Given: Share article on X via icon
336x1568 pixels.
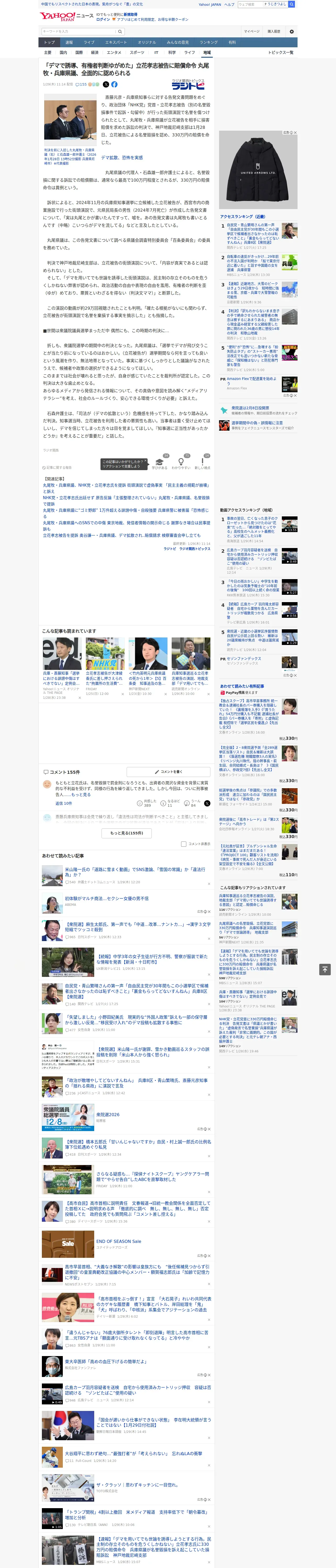Looking at the screenshot, I should click(x=105, y=85).
